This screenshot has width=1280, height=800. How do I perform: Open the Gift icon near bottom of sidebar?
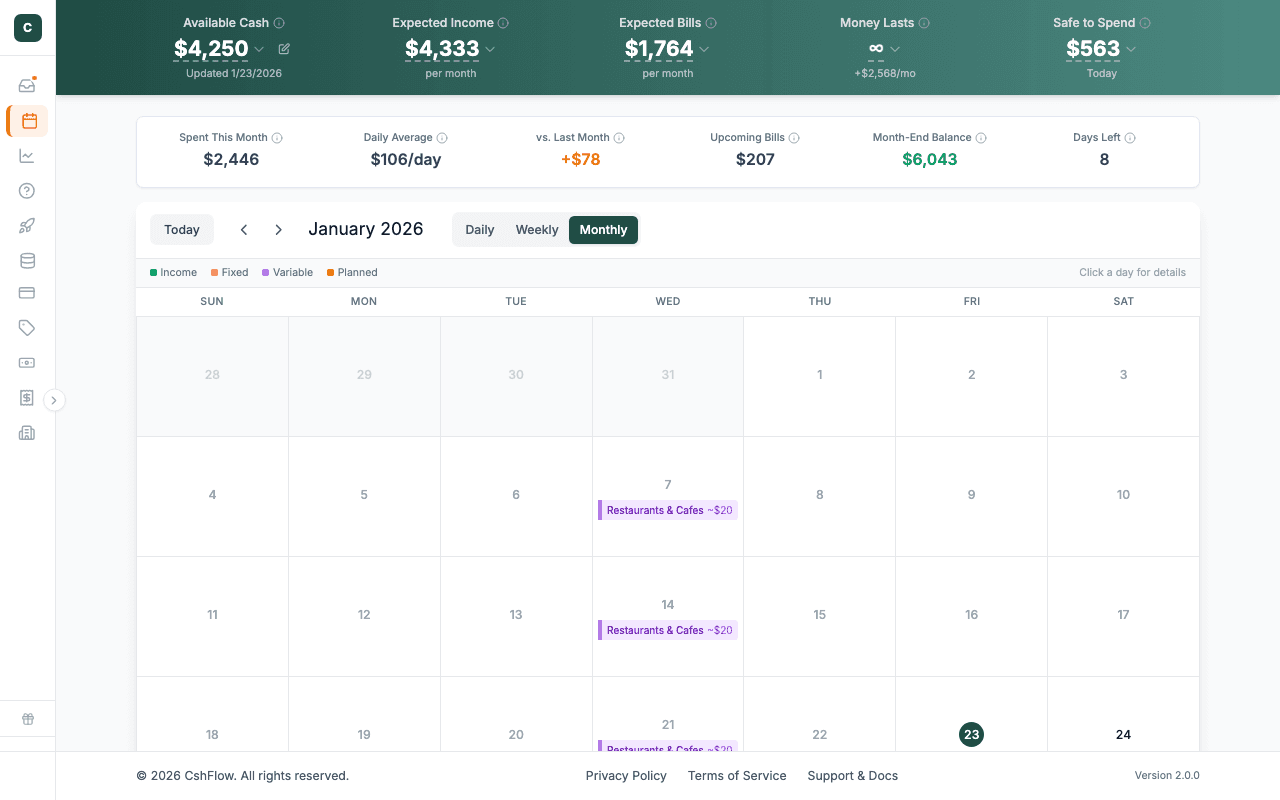[x=27, y=718]
